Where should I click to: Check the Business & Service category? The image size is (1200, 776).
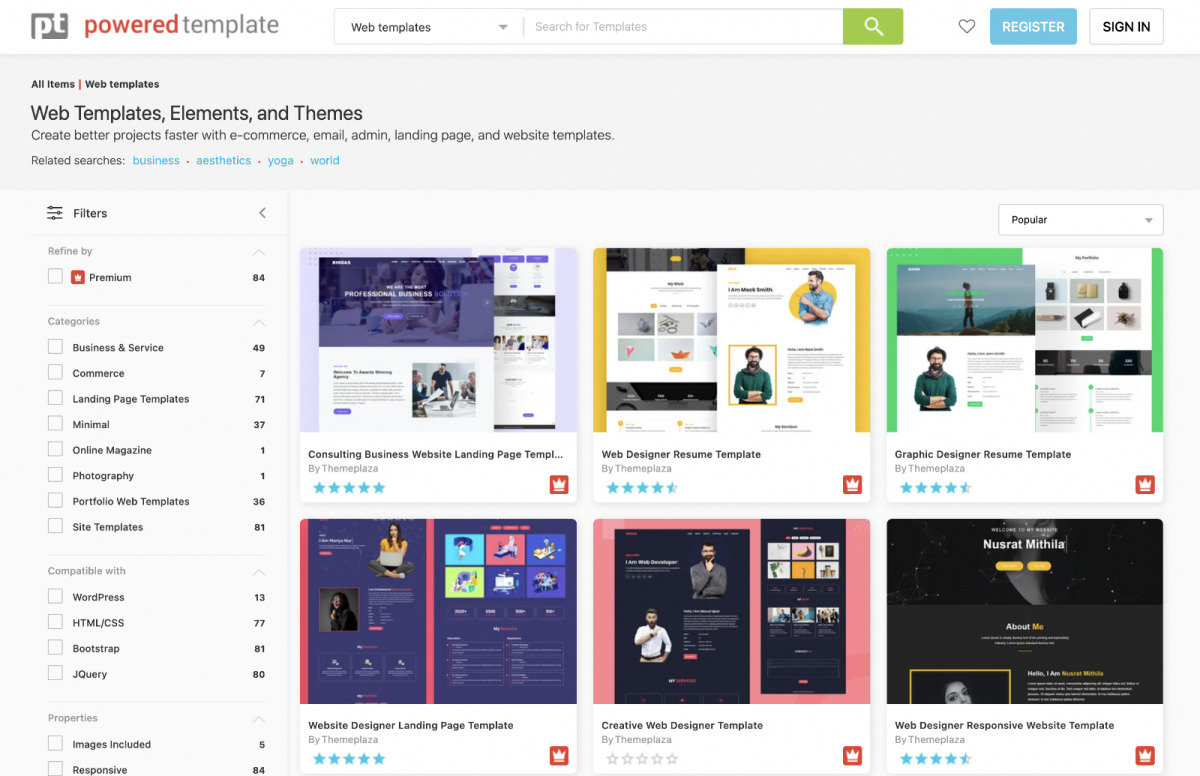pos(55,347)
